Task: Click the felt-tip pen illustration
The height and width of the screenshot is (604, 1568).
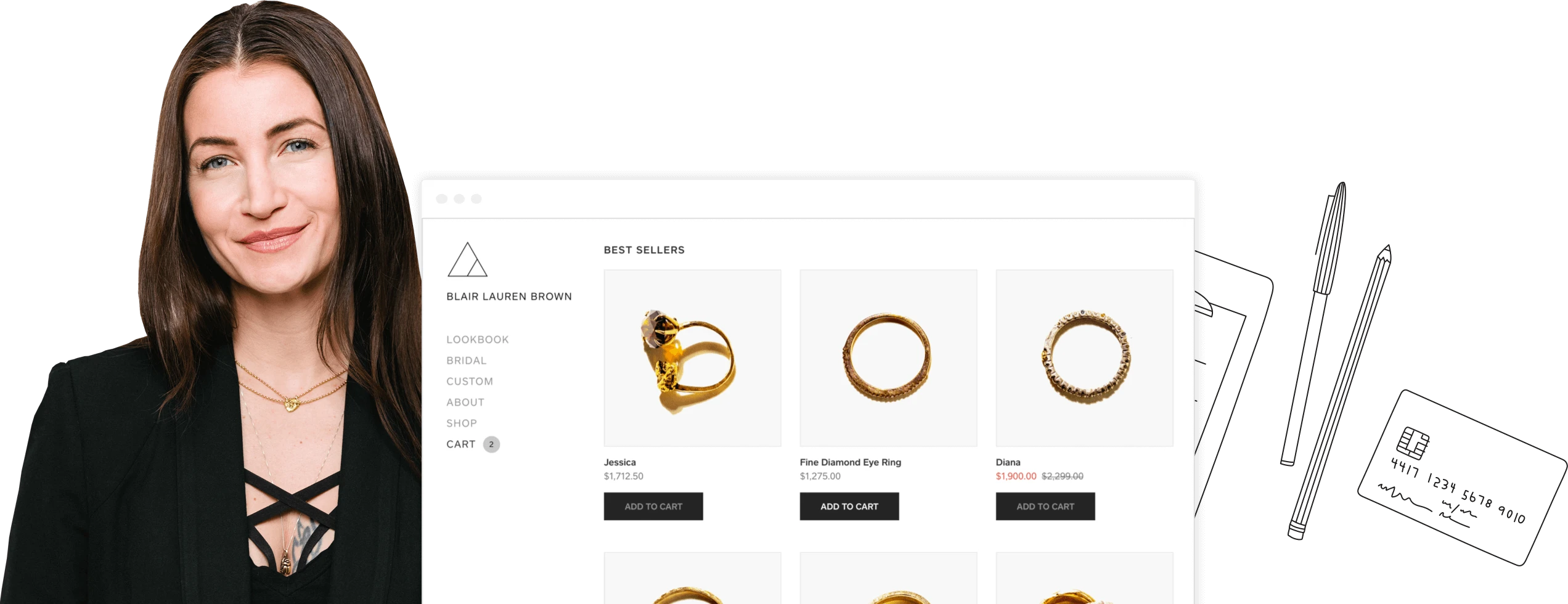Action: click(1314, 324)
